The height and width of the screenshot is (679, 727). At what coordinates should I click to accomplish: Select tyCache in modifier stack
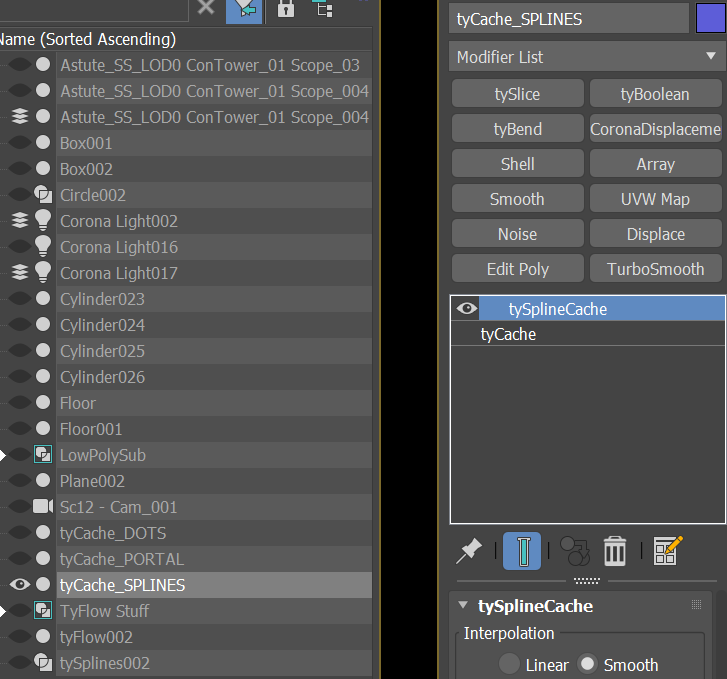588,334
